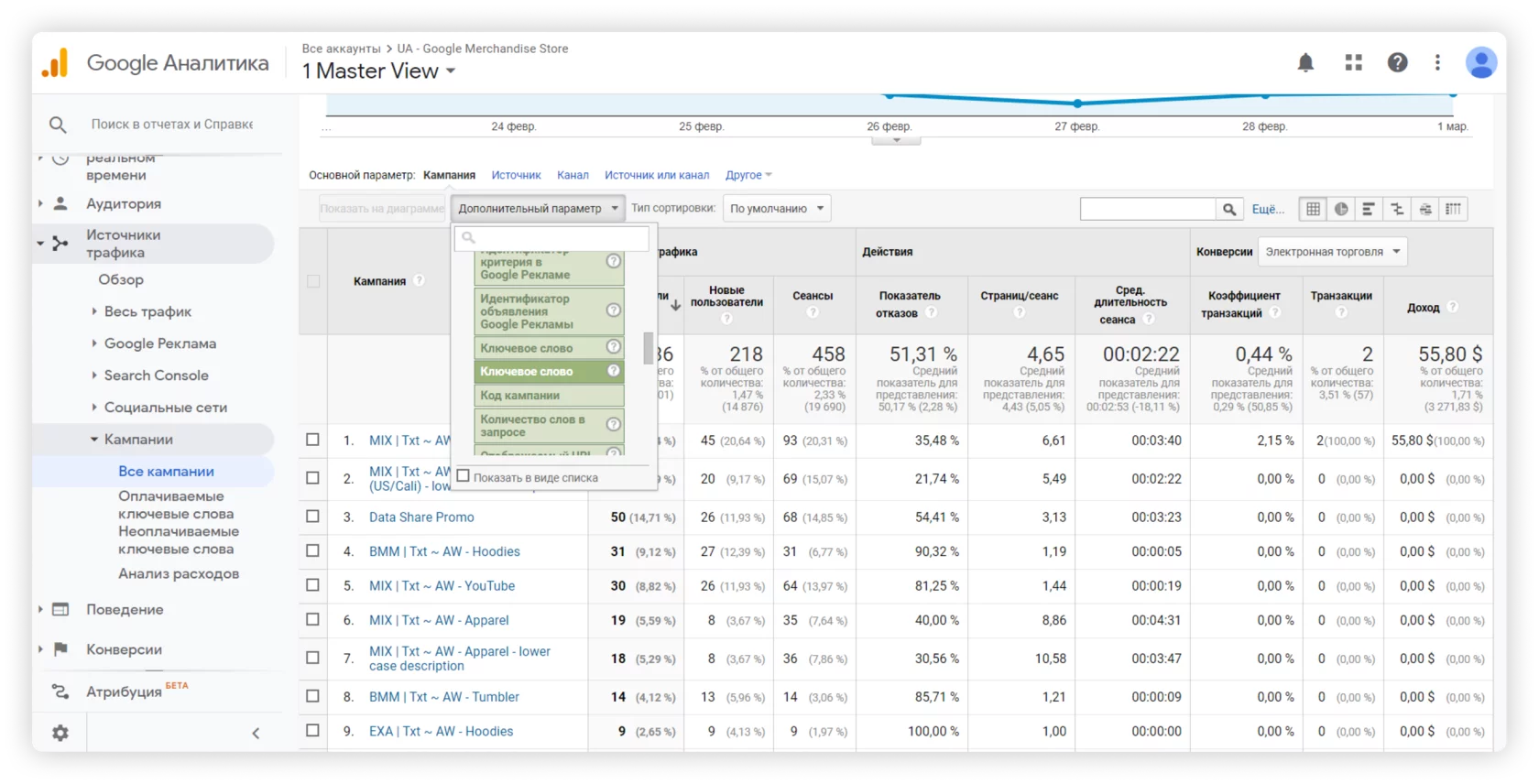Click the table filter search button
Screen dimensions: 1539x784
[1229, 209]
